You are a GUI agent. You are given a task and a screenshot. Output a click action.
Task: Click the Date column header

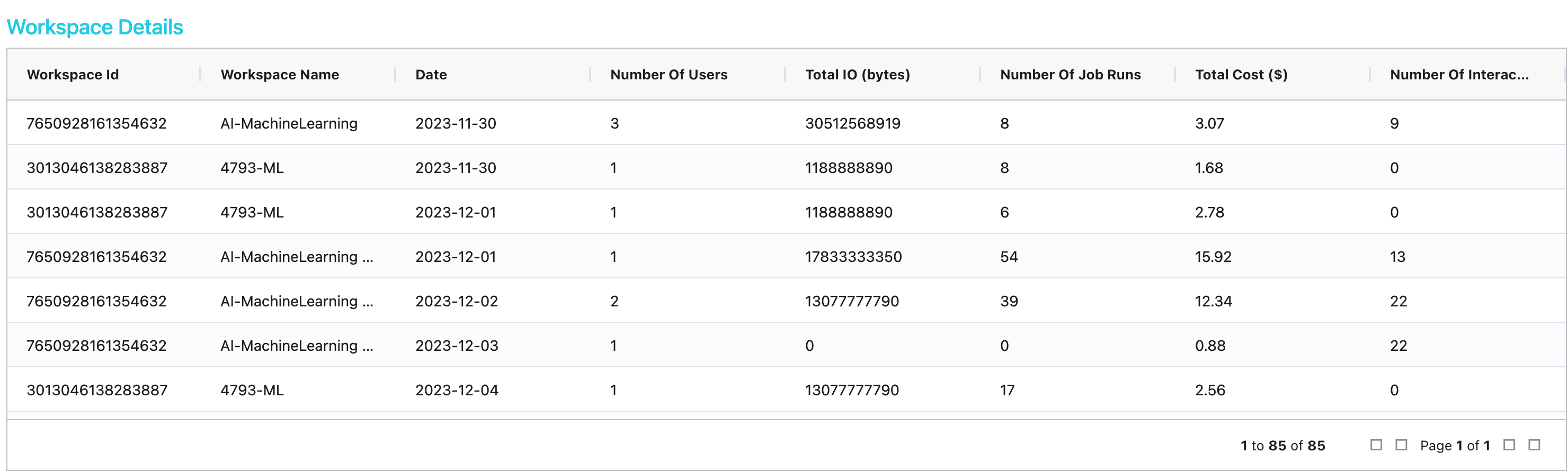(x=431, y=75)
